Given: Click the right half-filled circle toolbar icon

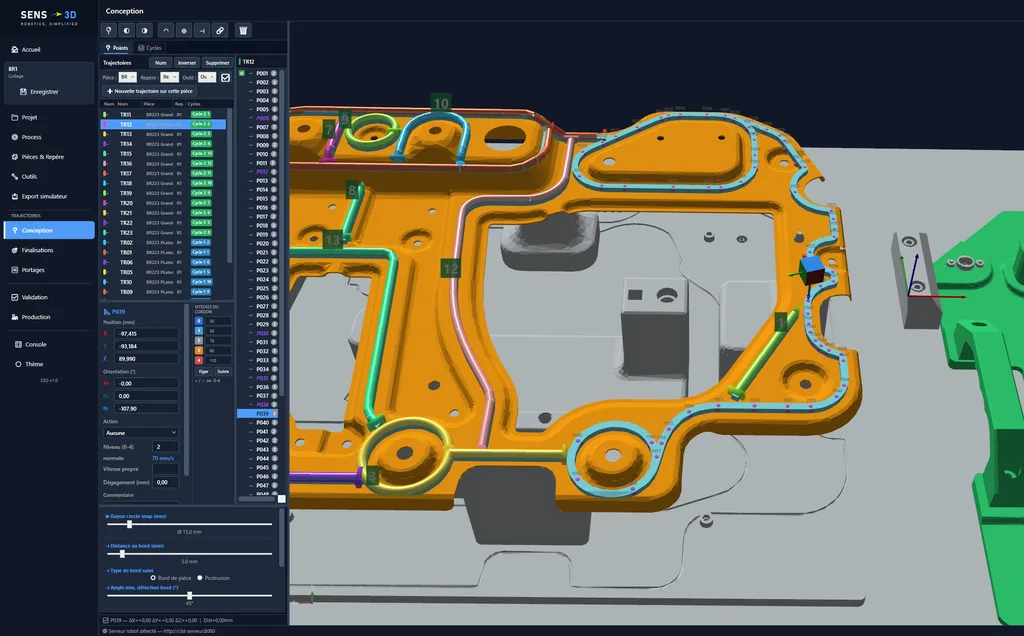Looking at the screenshot, I should tap(145, 31).
